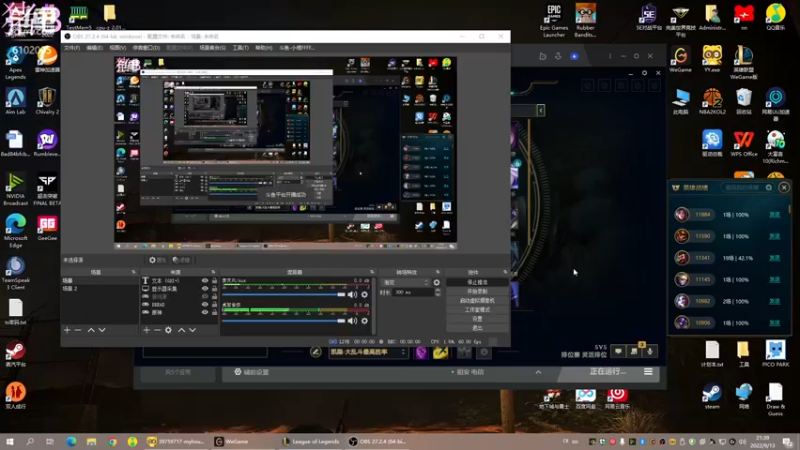Open the Epic Games Launcher desktop icon

pos(554,21)
